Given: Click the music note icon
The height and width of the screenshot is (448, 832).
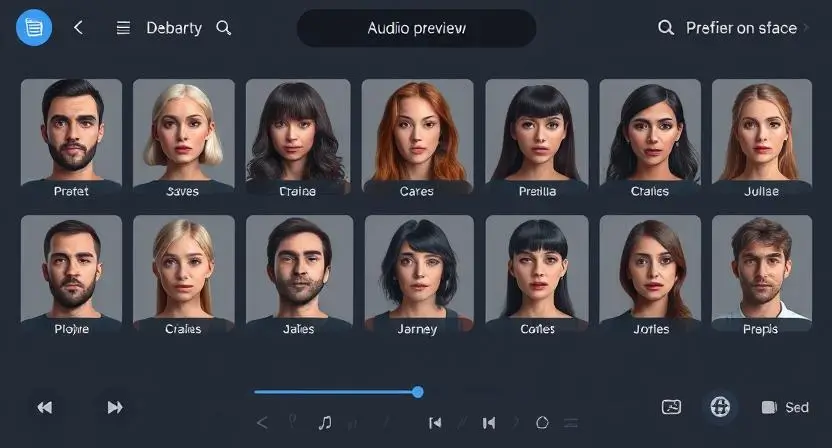Looking at the screenshot, I should (x=325, y=423).
